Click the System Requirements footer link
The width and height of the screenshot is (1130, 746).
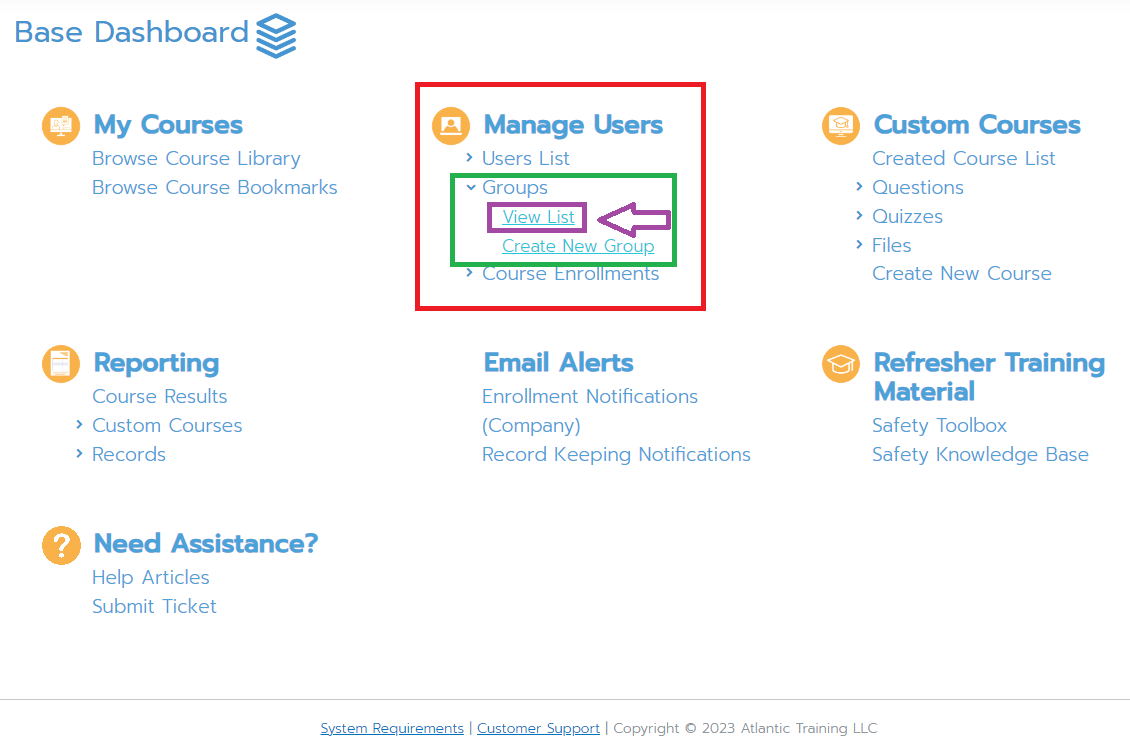[x=392, y=728]
